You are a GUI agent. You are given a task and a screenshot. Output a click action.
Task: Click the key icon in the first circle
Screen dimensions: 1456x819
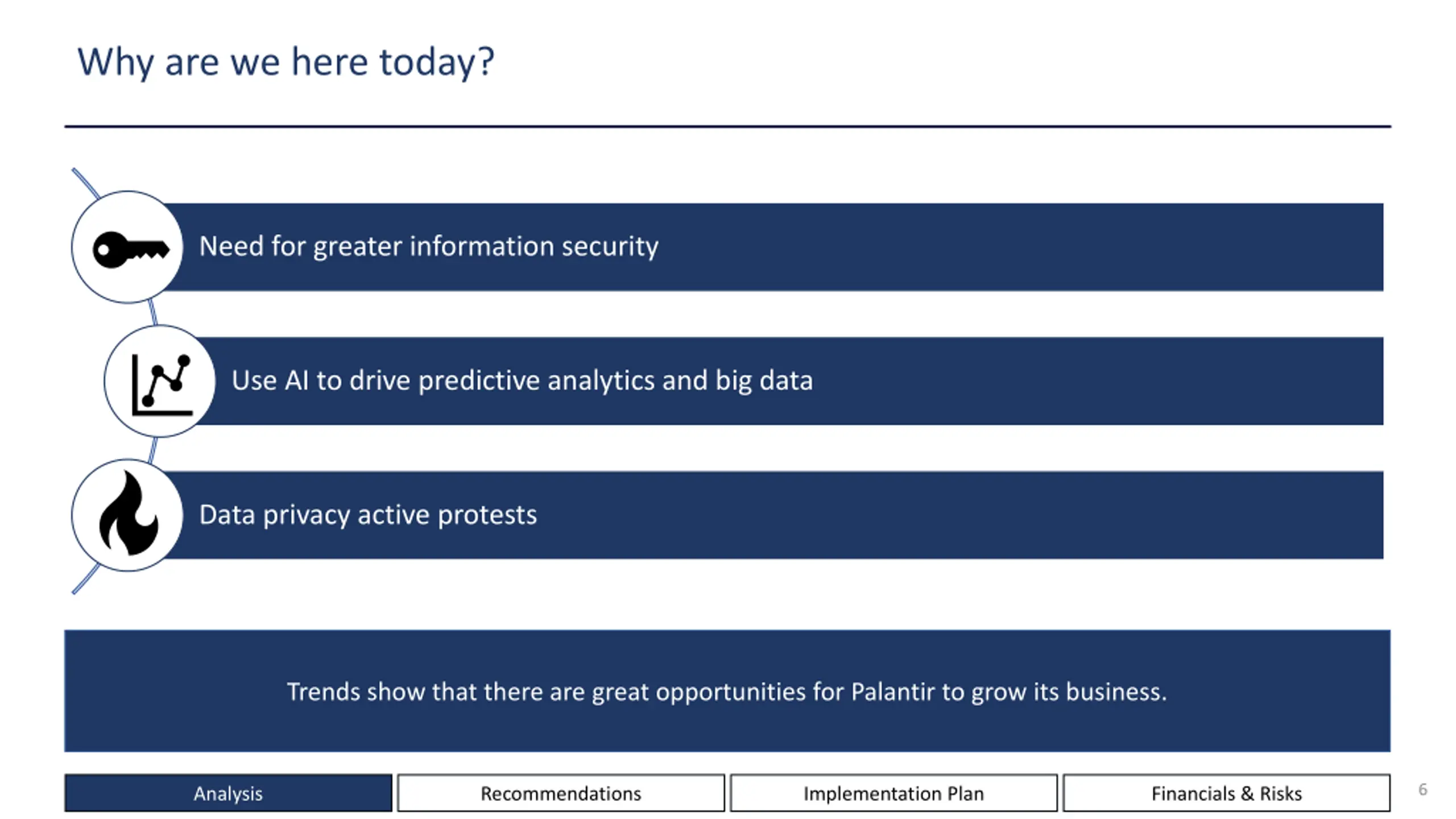(130, 249)
